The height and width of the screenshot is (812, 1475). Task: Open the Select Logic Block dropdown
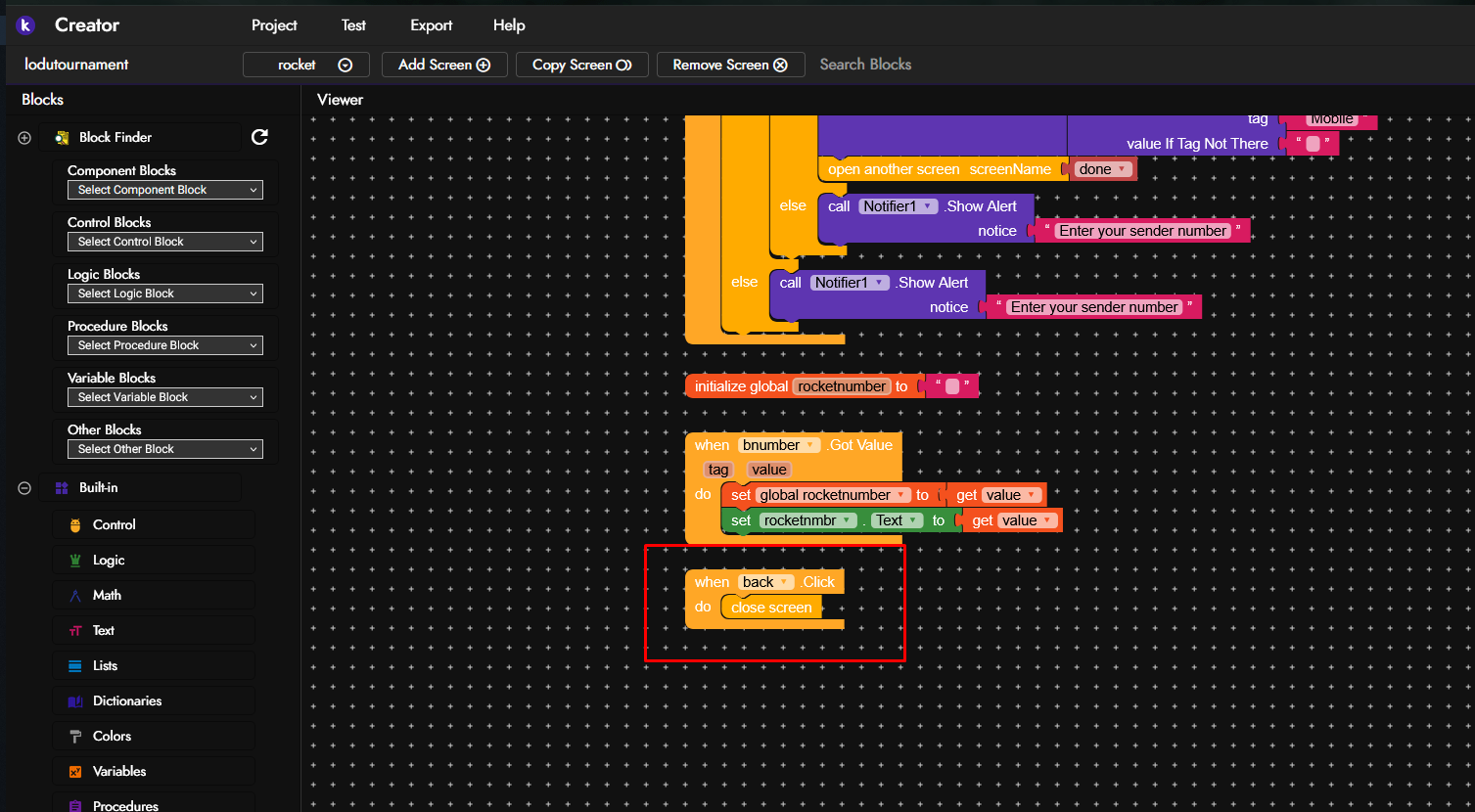[164, 293]
